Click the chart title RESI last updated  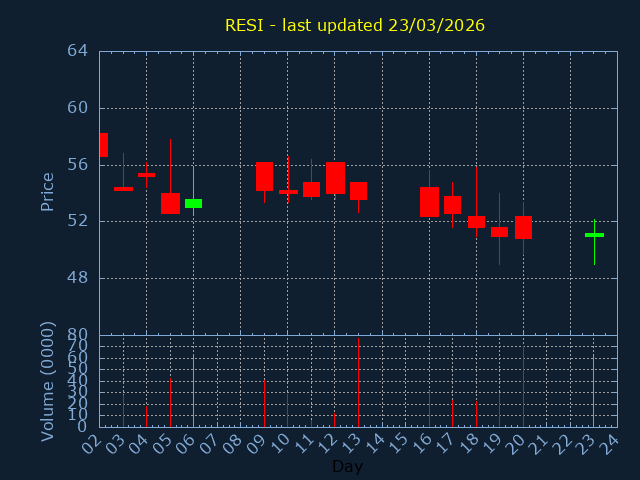pos(354,25)
